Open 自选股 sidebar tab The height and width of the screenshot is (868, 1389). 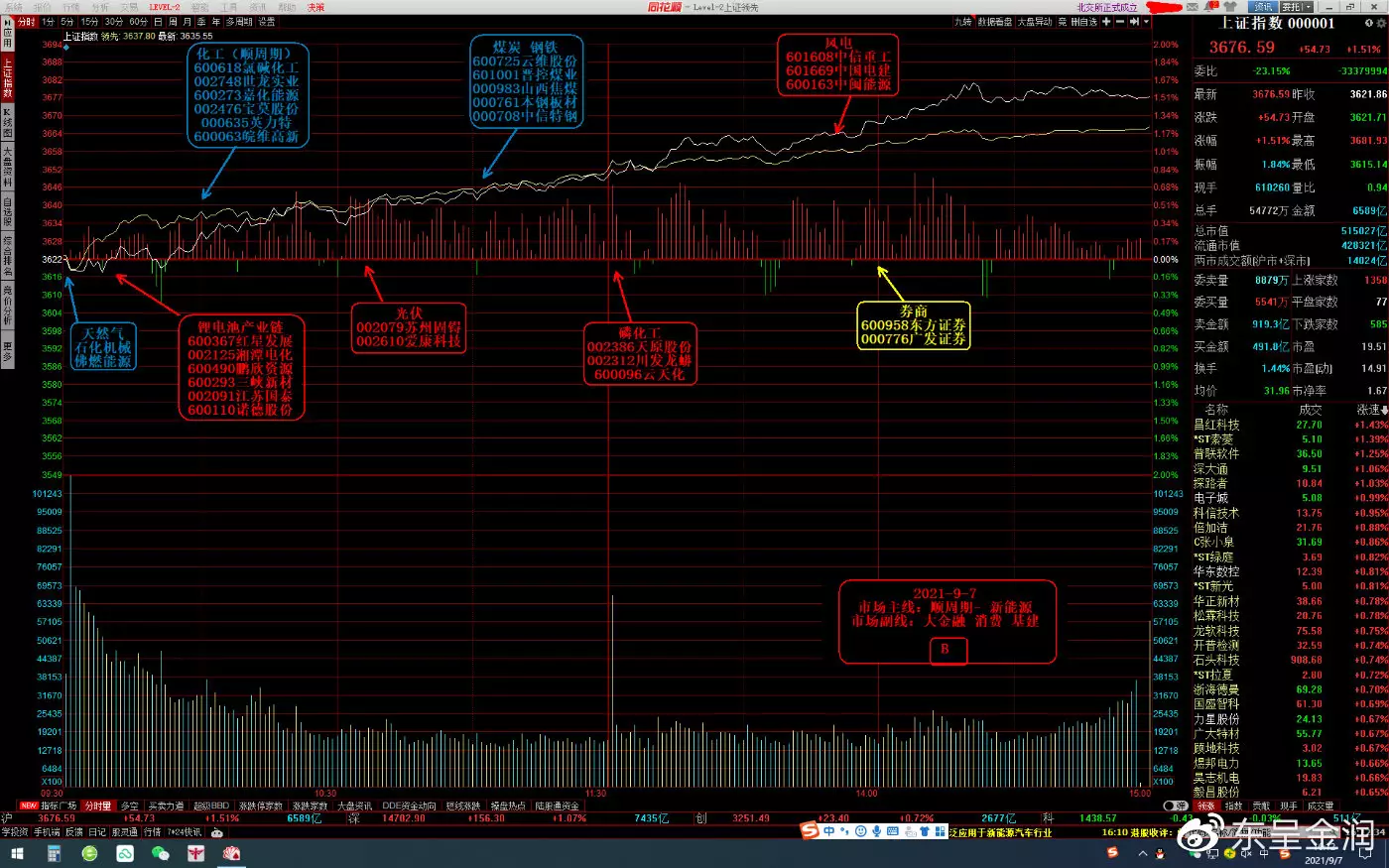(7, 210)
